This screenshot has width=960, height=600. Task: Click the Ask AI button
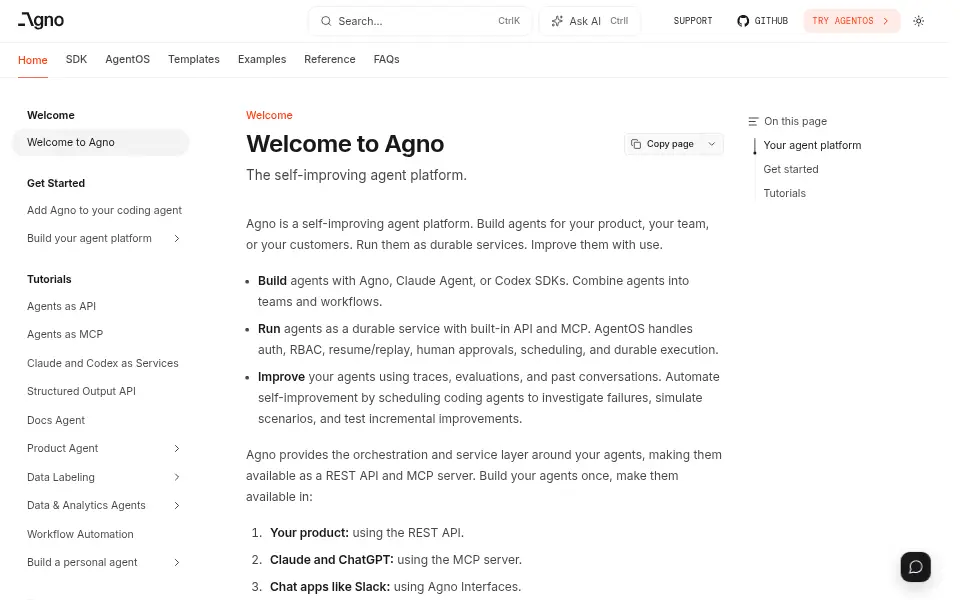click(x=590, y=21)
